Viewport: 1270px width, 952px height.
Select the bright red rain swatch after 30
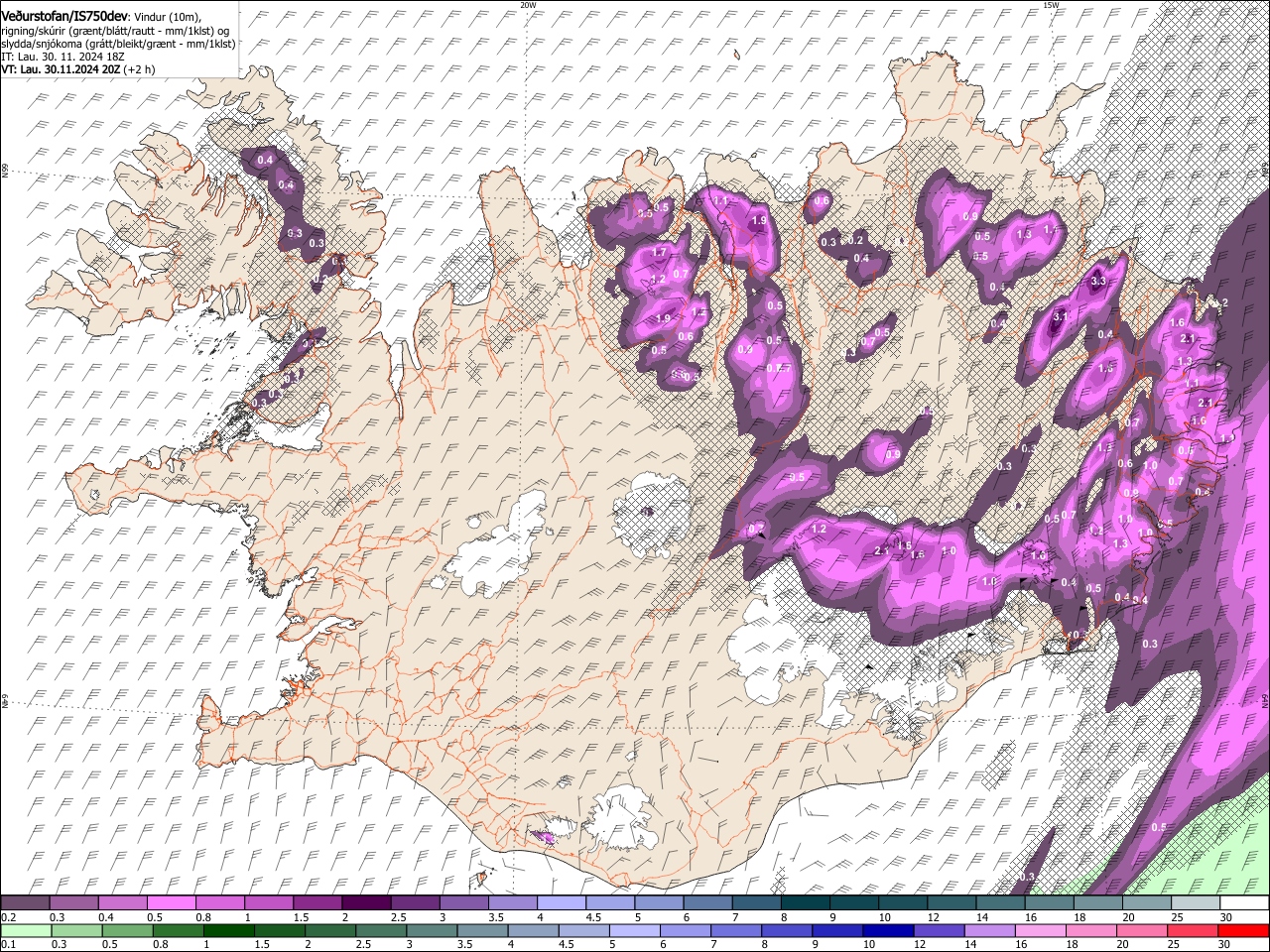1241,930
